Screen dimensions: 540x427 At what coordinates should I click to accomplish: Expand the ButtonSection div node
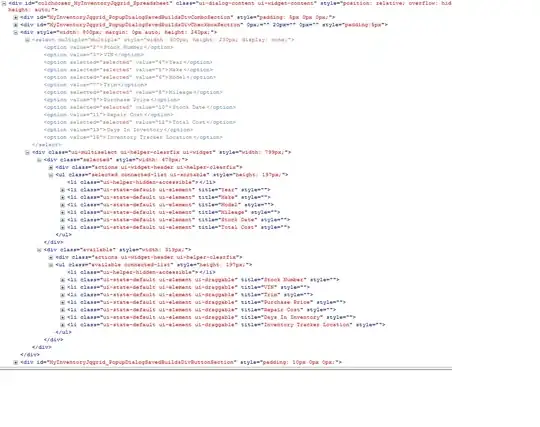15,362
